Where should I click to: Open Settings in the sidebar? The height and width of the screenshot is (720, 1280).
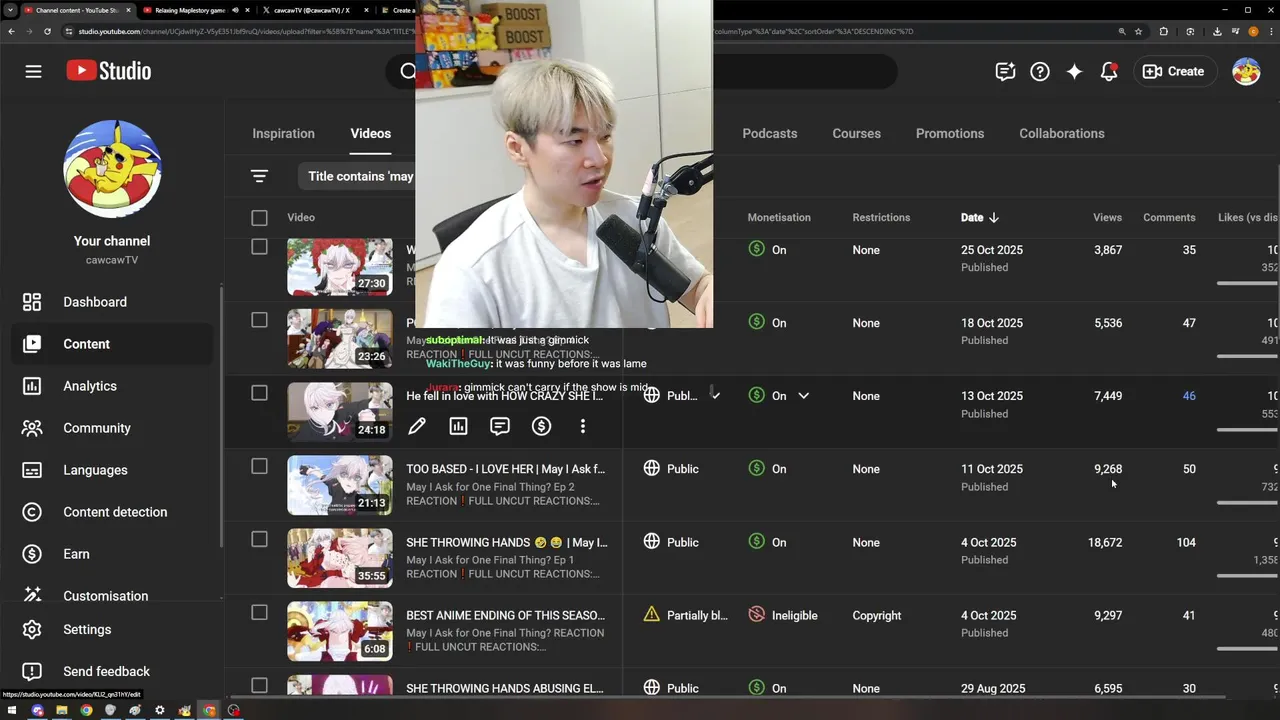(113, 629)
